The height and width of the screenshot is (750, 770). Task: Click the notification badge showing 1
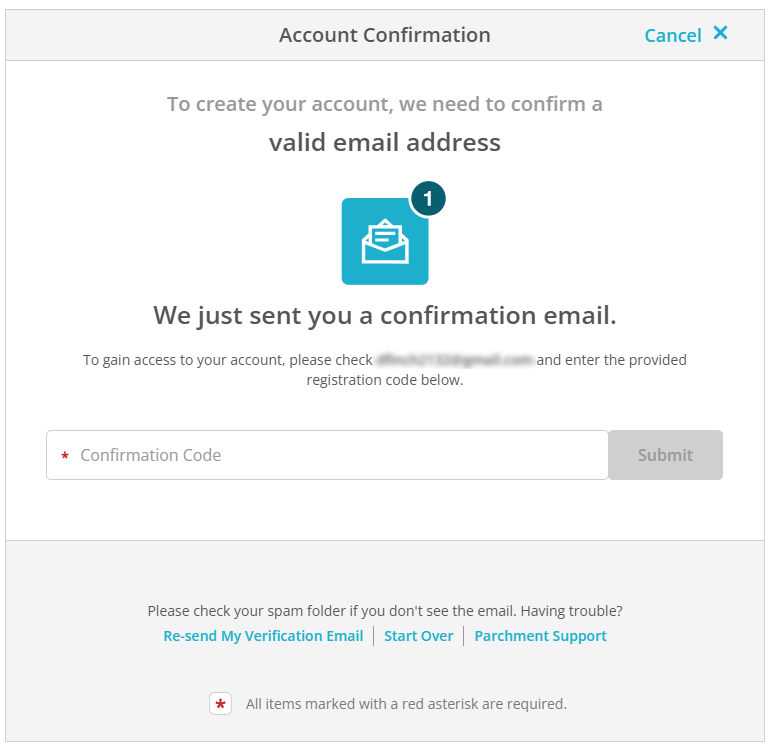(x=428, y=199)
